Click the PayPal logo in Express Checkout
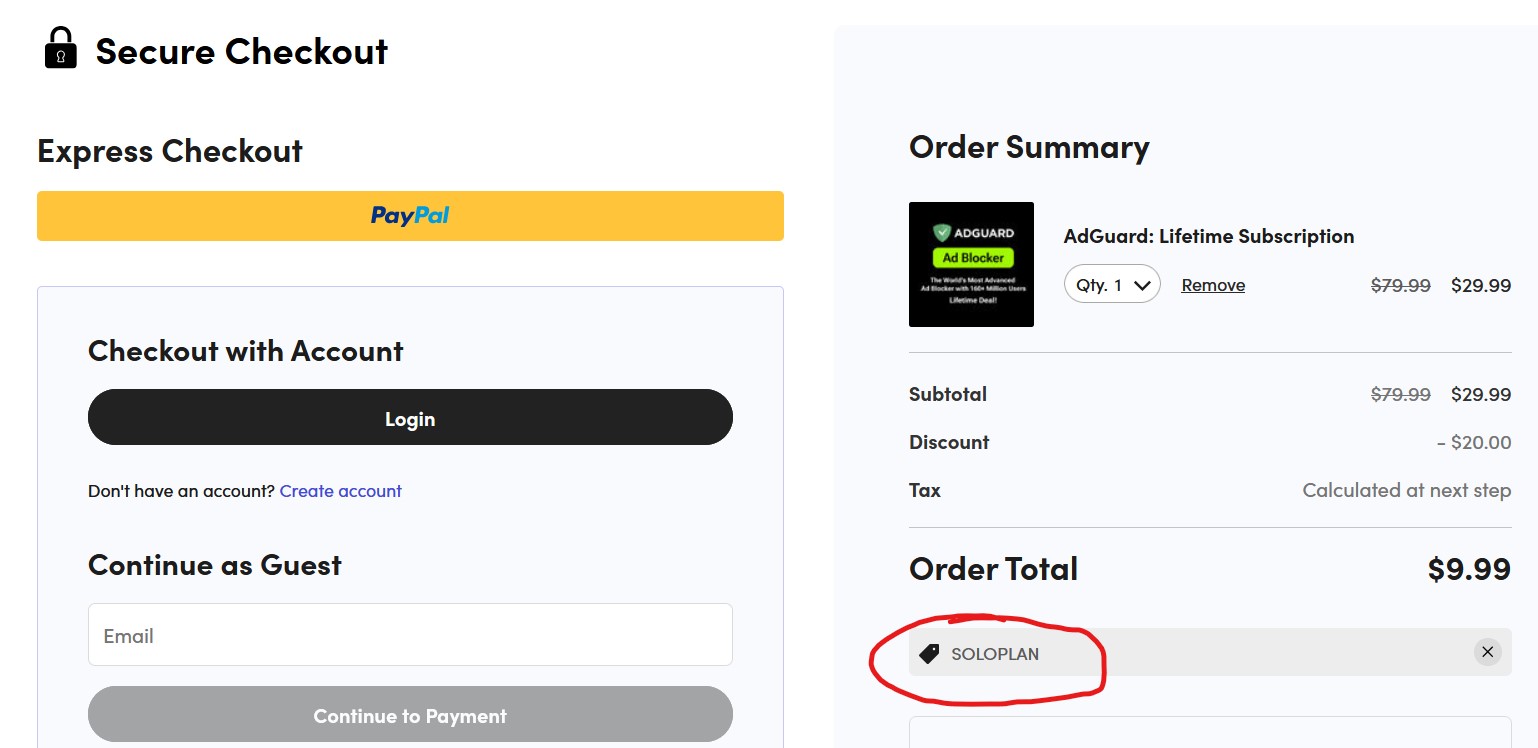This screenshot has width=1538, height=748. (x=409, y=215)
